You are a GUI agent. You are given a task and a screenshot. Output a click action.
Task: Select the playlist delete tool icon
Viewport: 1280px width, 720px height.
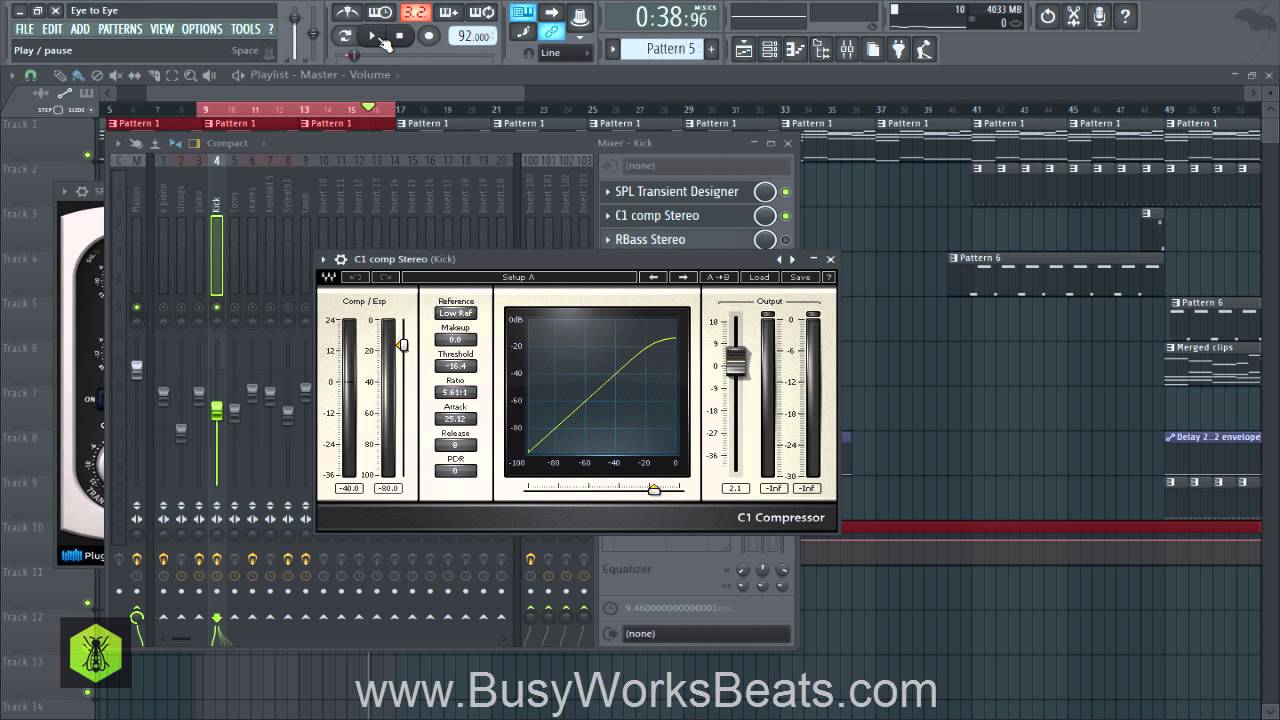click(97, 75)
